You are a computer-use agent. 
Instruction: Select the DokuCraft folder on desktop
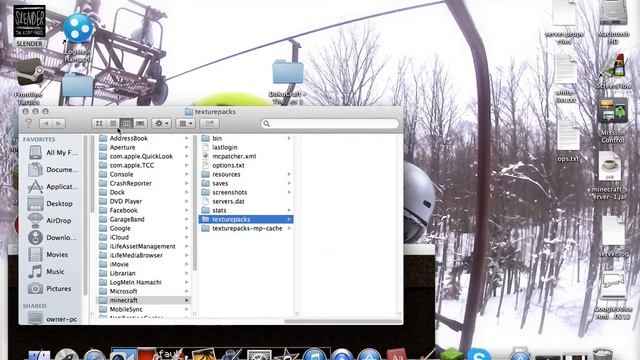pos(288,82)
